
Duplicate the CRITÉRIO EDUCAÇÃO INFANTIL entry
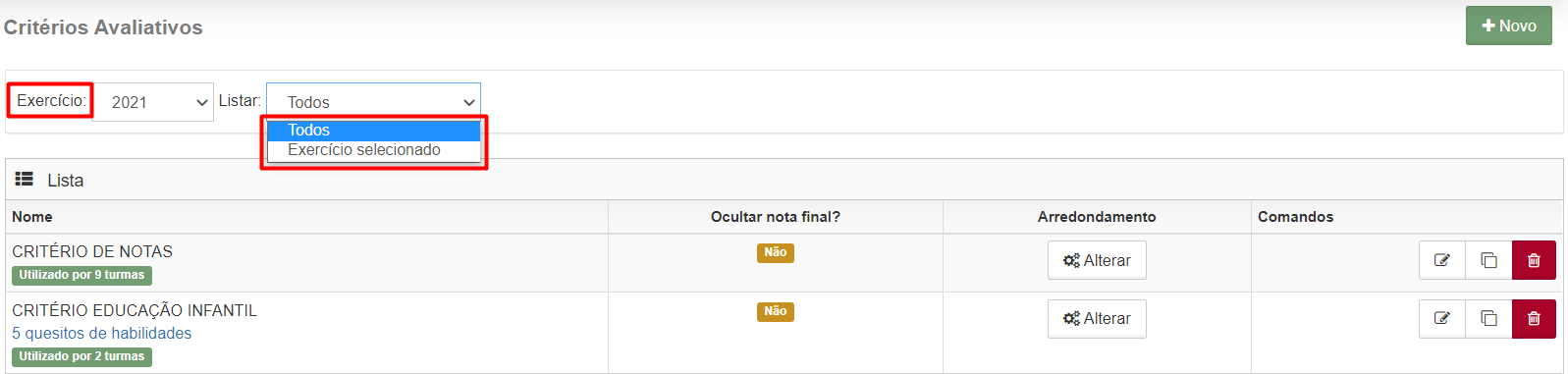click(x=1488, y=318)
